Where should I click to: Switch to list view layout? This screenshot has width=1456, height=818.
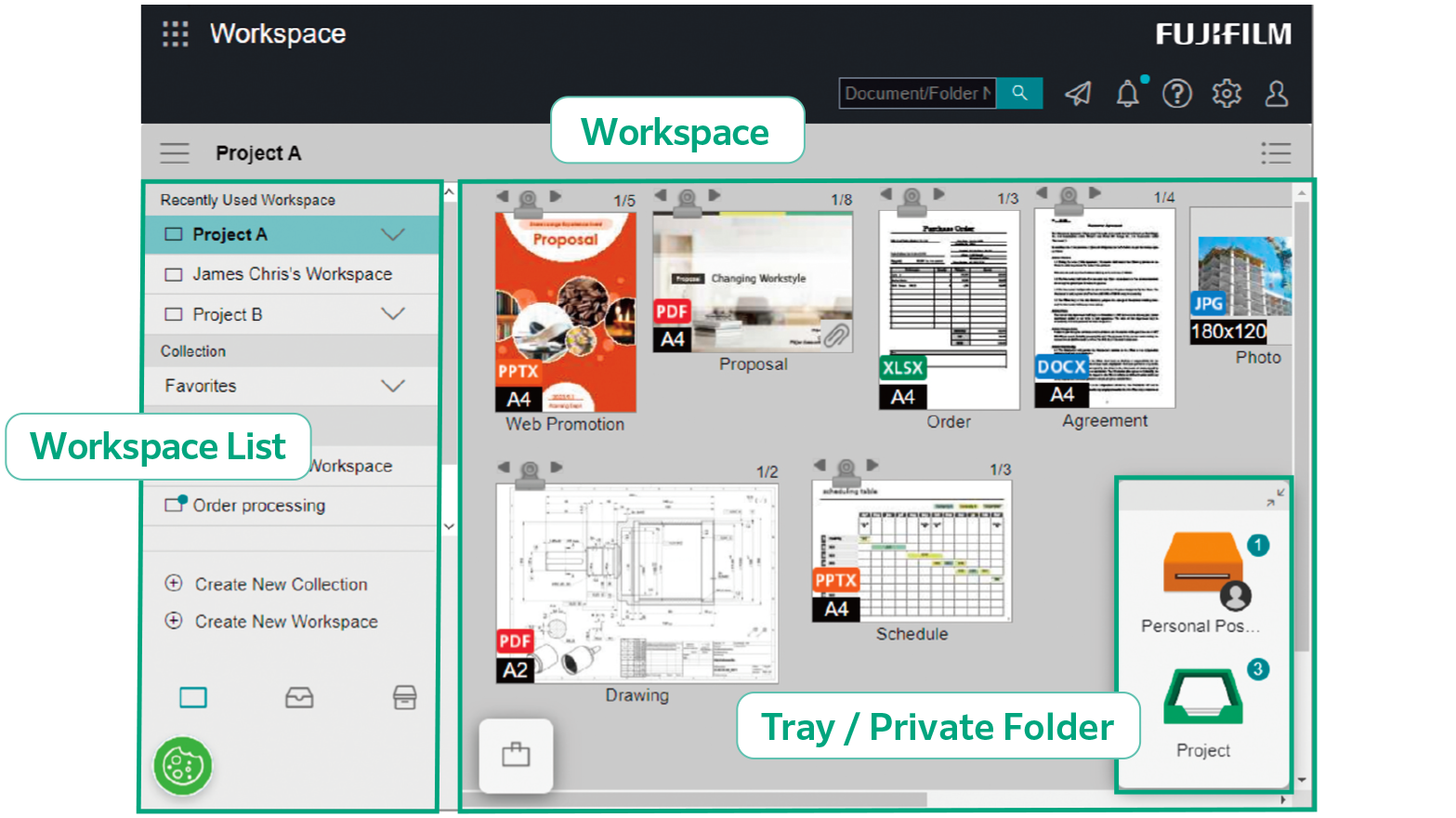(x=1276, y=152)
